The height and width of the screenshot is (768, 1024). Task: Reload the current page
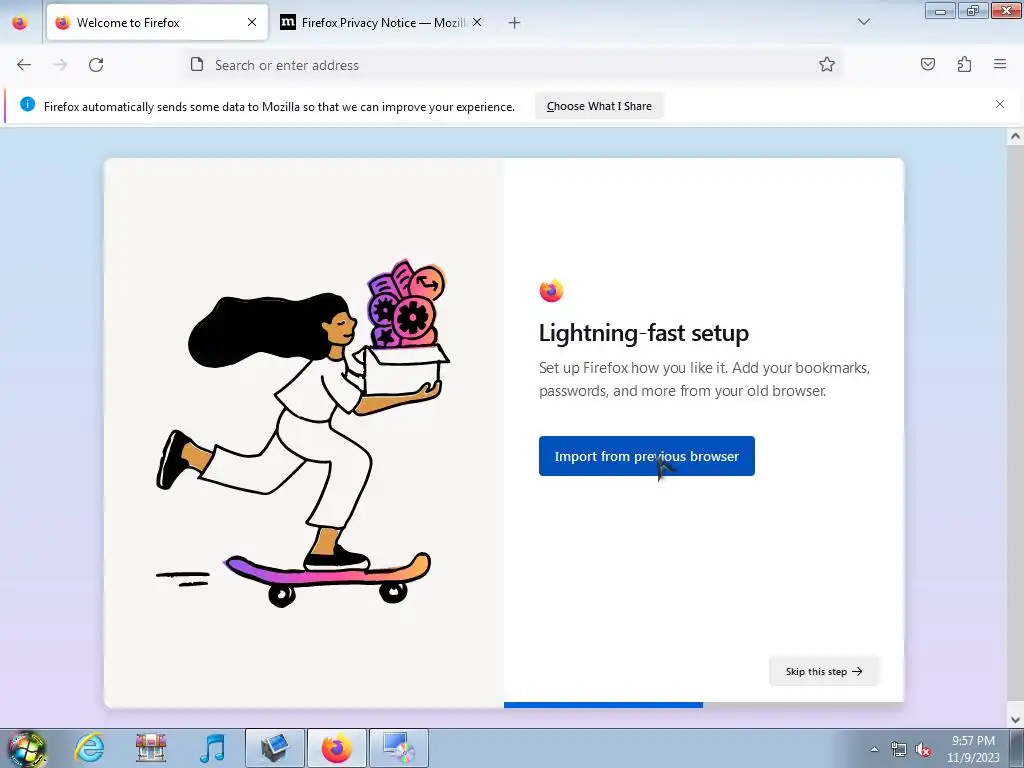[x=96, y=65]
